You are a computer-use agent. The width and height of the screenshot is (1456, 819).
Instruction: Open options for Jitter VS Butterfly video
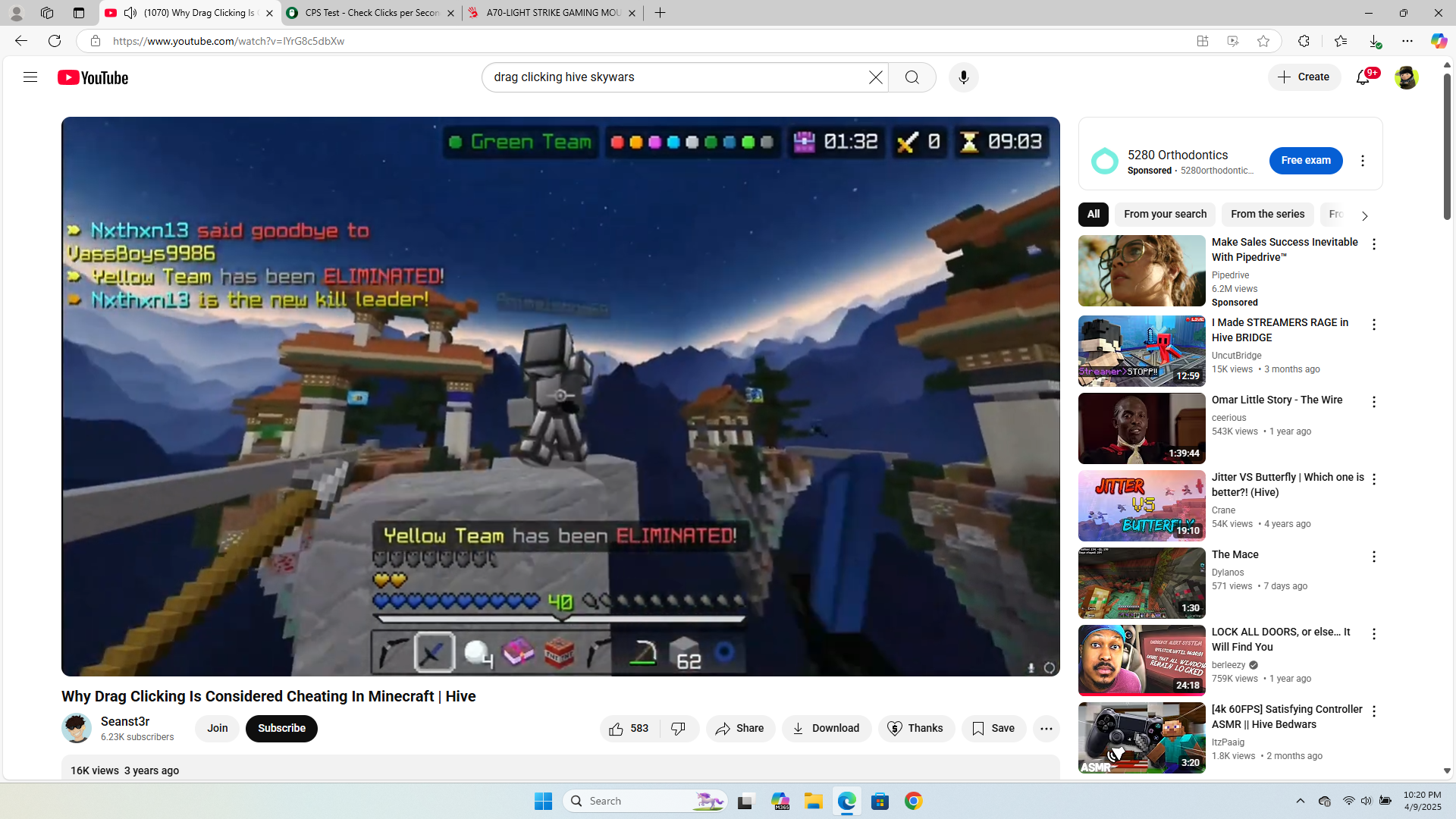click(x=1374, y=479)
